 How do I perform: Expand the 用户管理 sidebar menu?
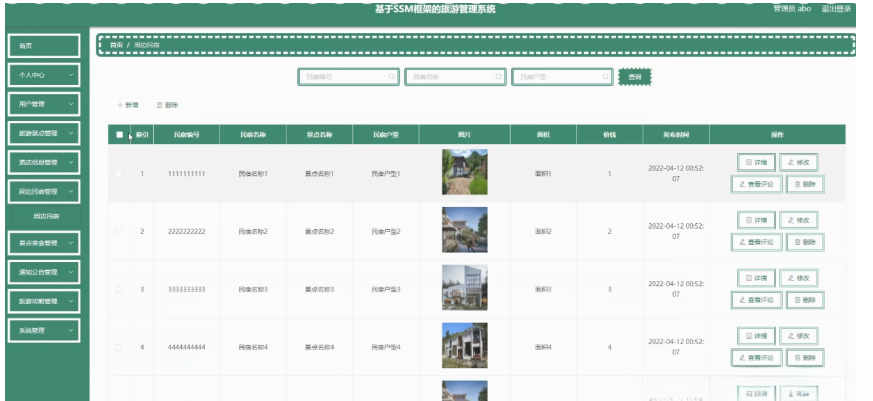pyautogui.click(x=43, y=104)
